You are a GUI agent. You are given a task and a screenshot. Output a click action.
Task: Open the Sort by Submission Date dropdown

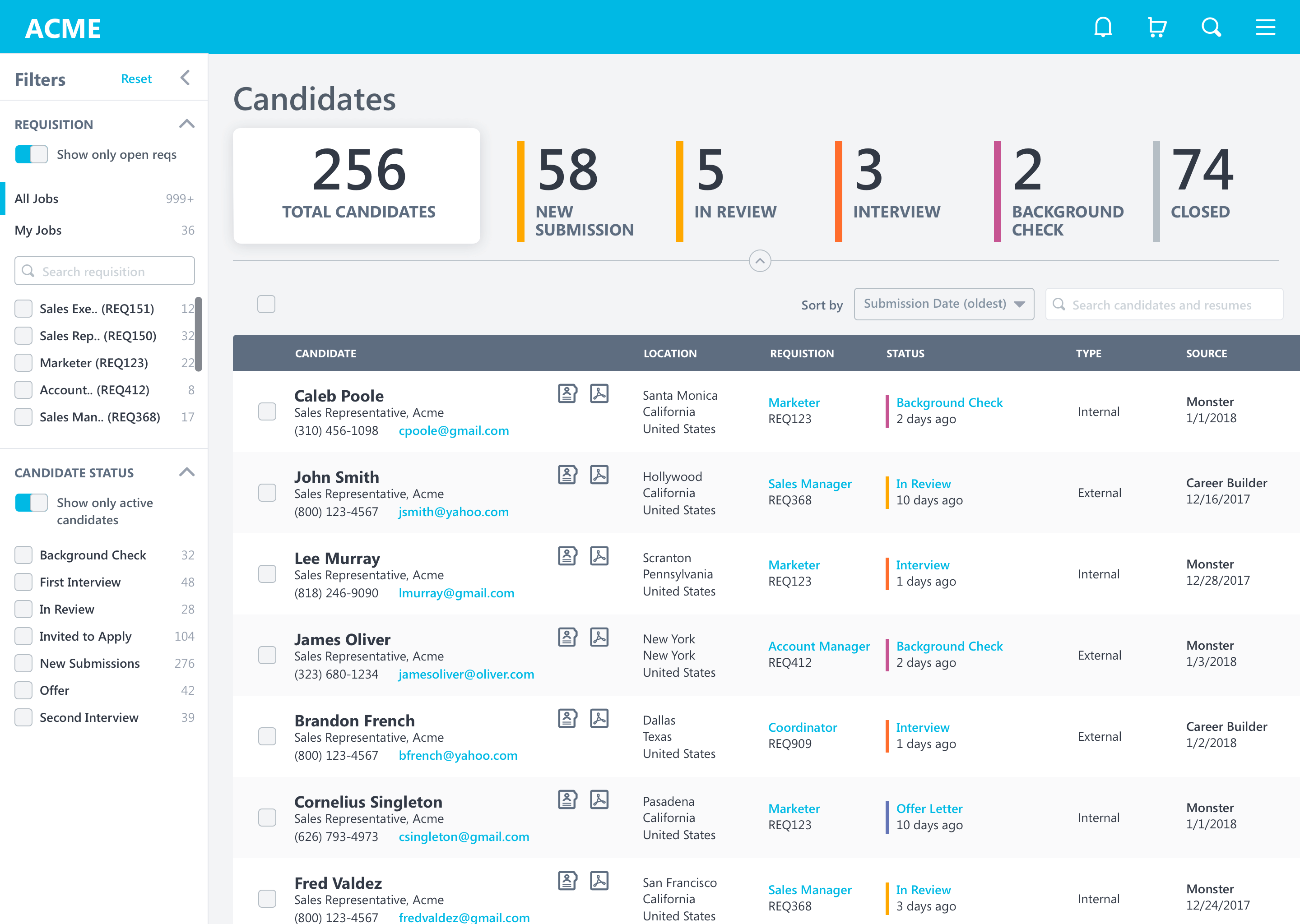(x=943, y=304)
